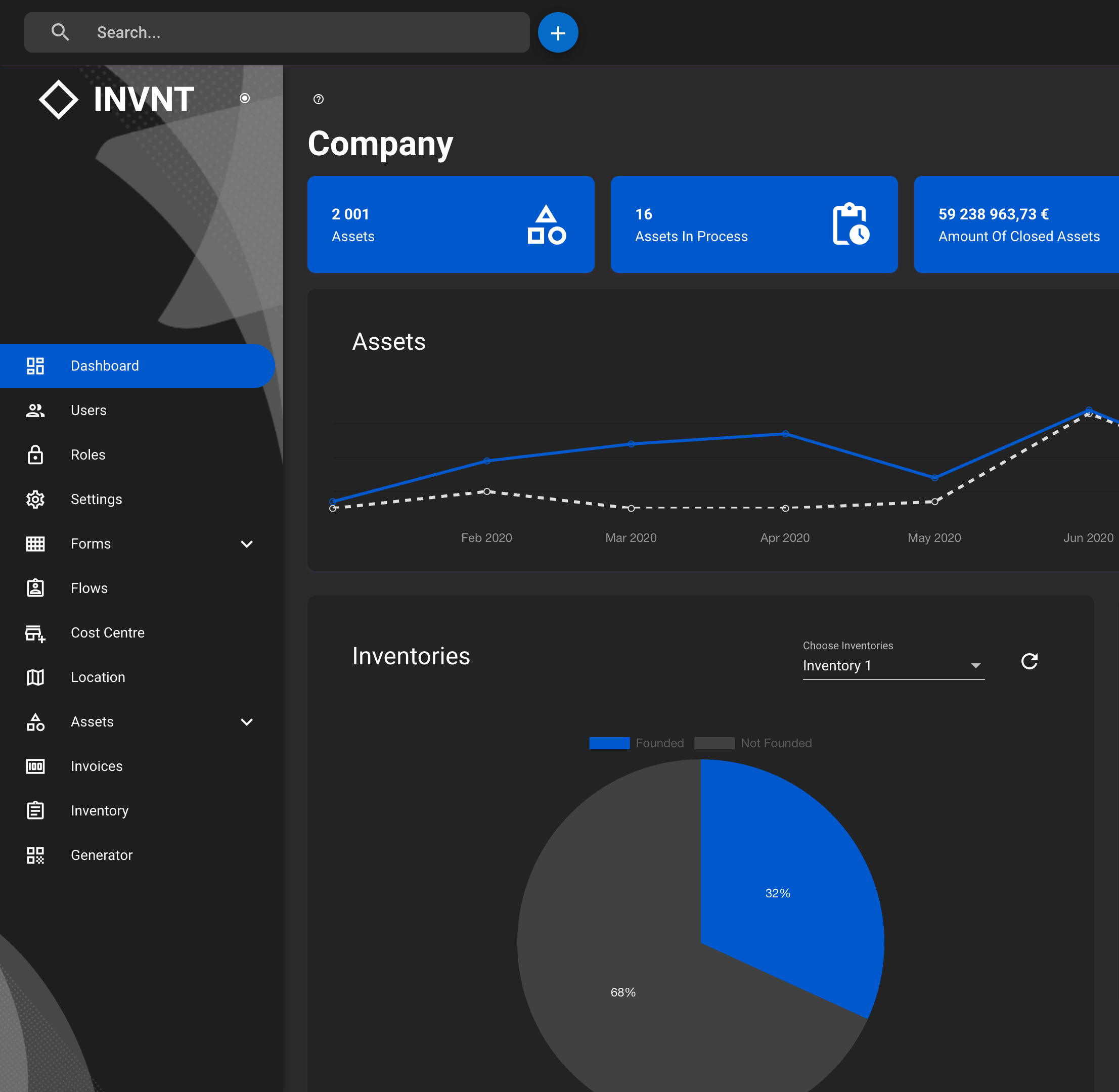This screenshot has width=1119, height=1092.
Task: Open the Assets In Process card
Action: (753, 224)
